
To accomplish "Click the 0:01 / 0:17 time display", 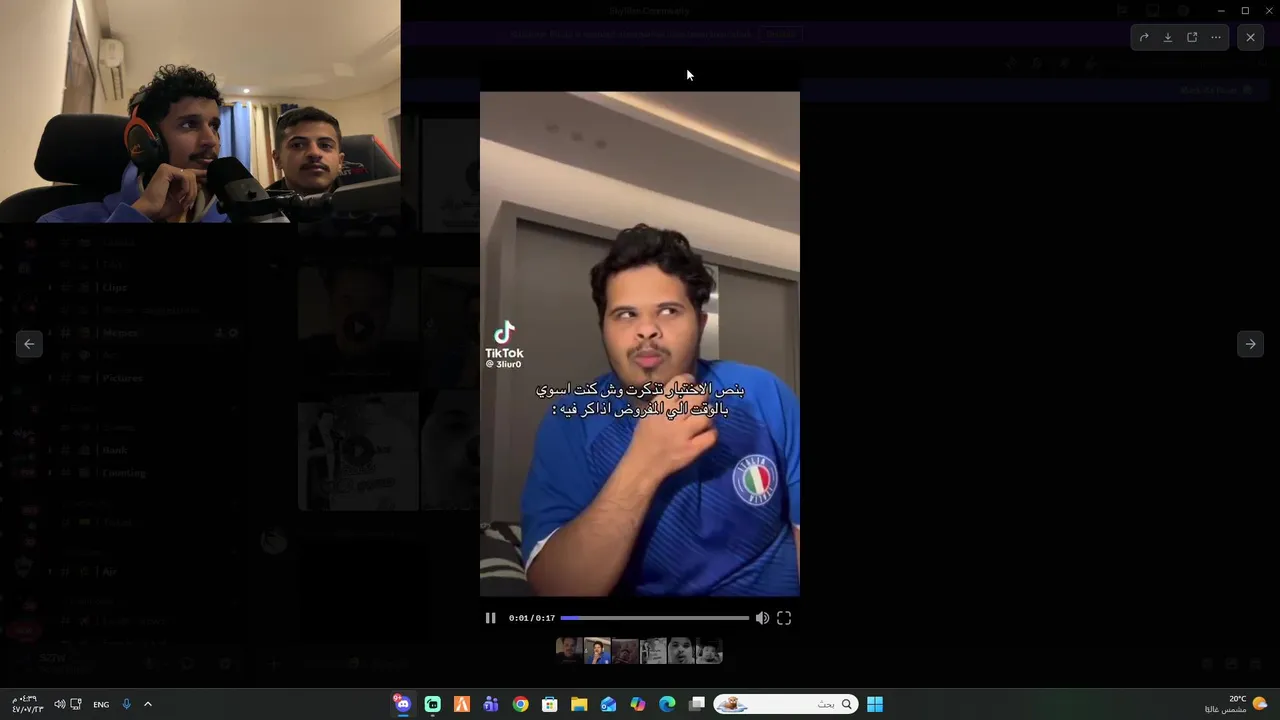I will pyautogui.click(x=531, y=618).
